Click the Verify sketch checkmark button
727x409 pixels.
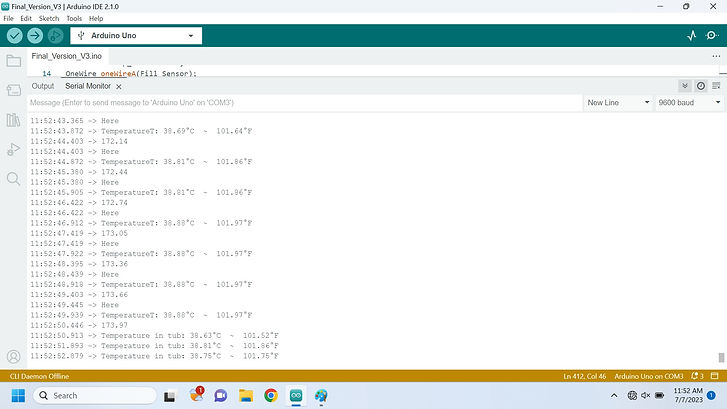pyautogui.click(x=14, y=36)
